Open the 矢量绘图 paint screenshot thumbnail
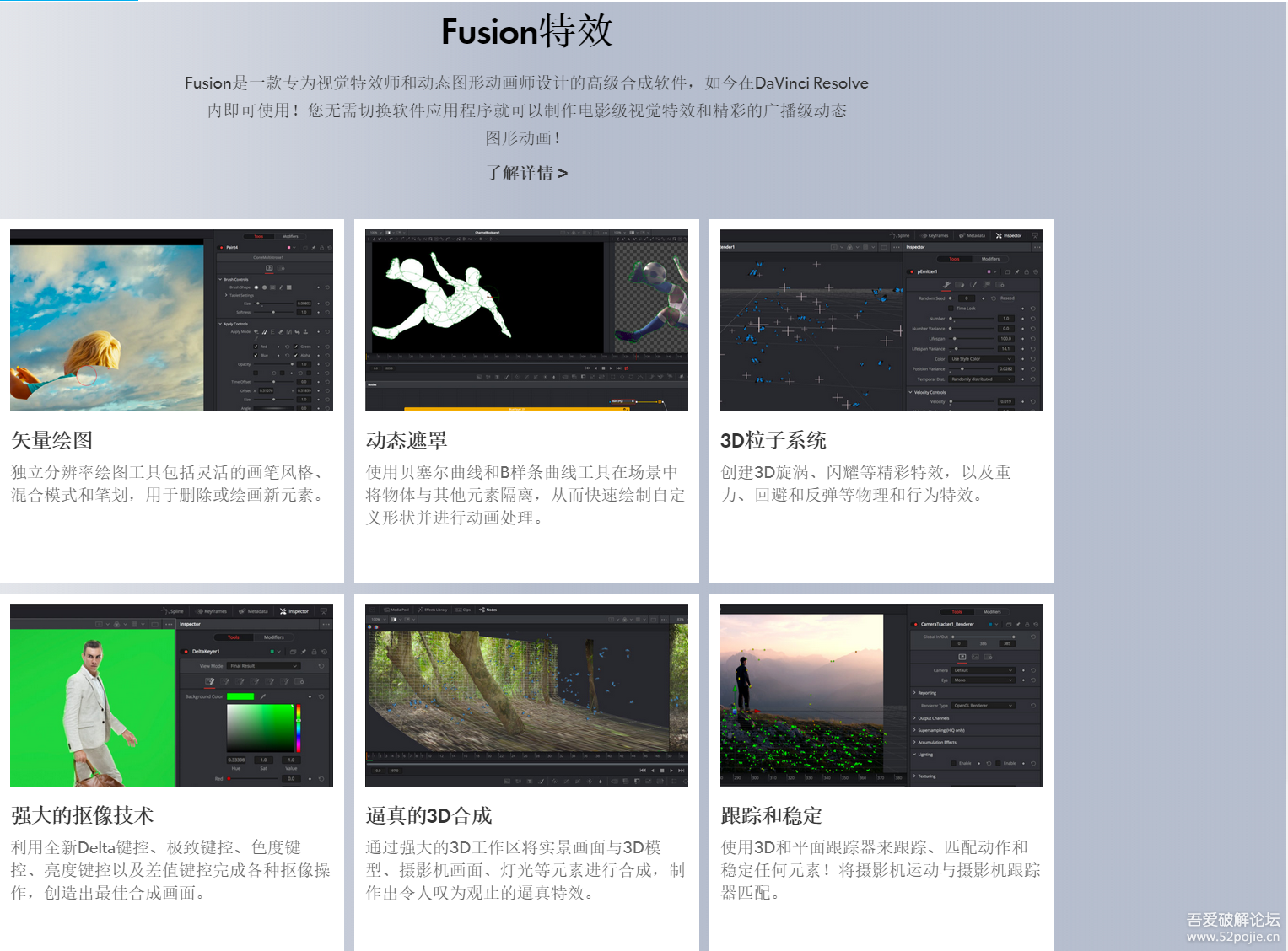The image size is (1288, 951). pyautogui.click(x=171, y=320)
